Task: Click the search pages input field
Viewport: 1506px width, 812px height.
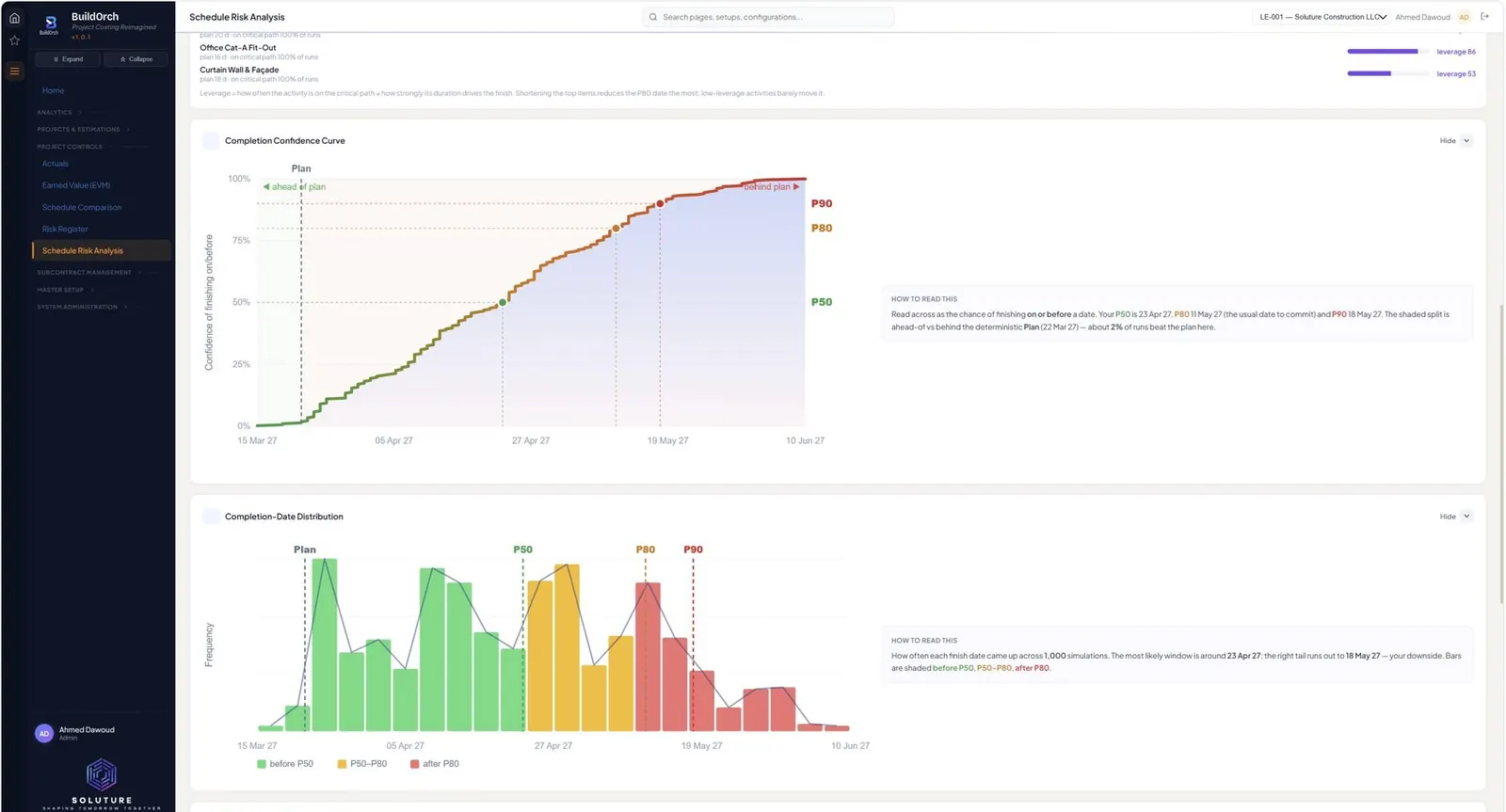Action: (x=768, y=17)
